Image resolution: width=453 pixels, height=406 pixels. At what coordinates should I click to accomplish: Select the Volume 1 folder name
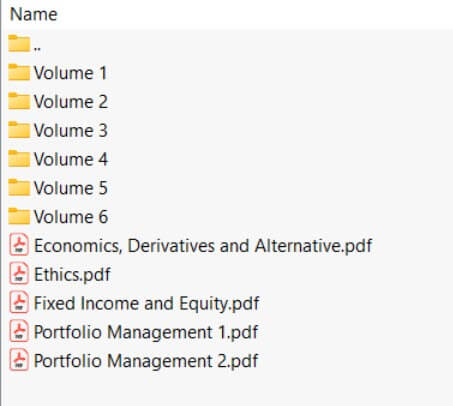(x=70, y=73)
